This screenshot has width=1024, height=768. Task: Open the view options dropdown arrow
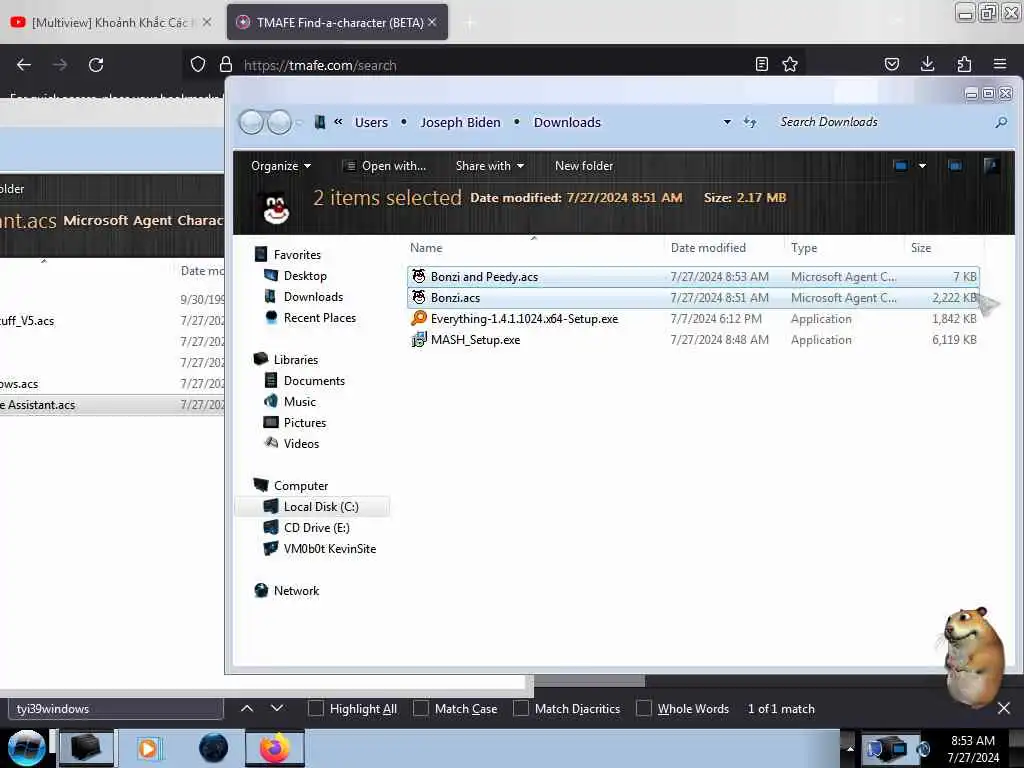[922, 166]
